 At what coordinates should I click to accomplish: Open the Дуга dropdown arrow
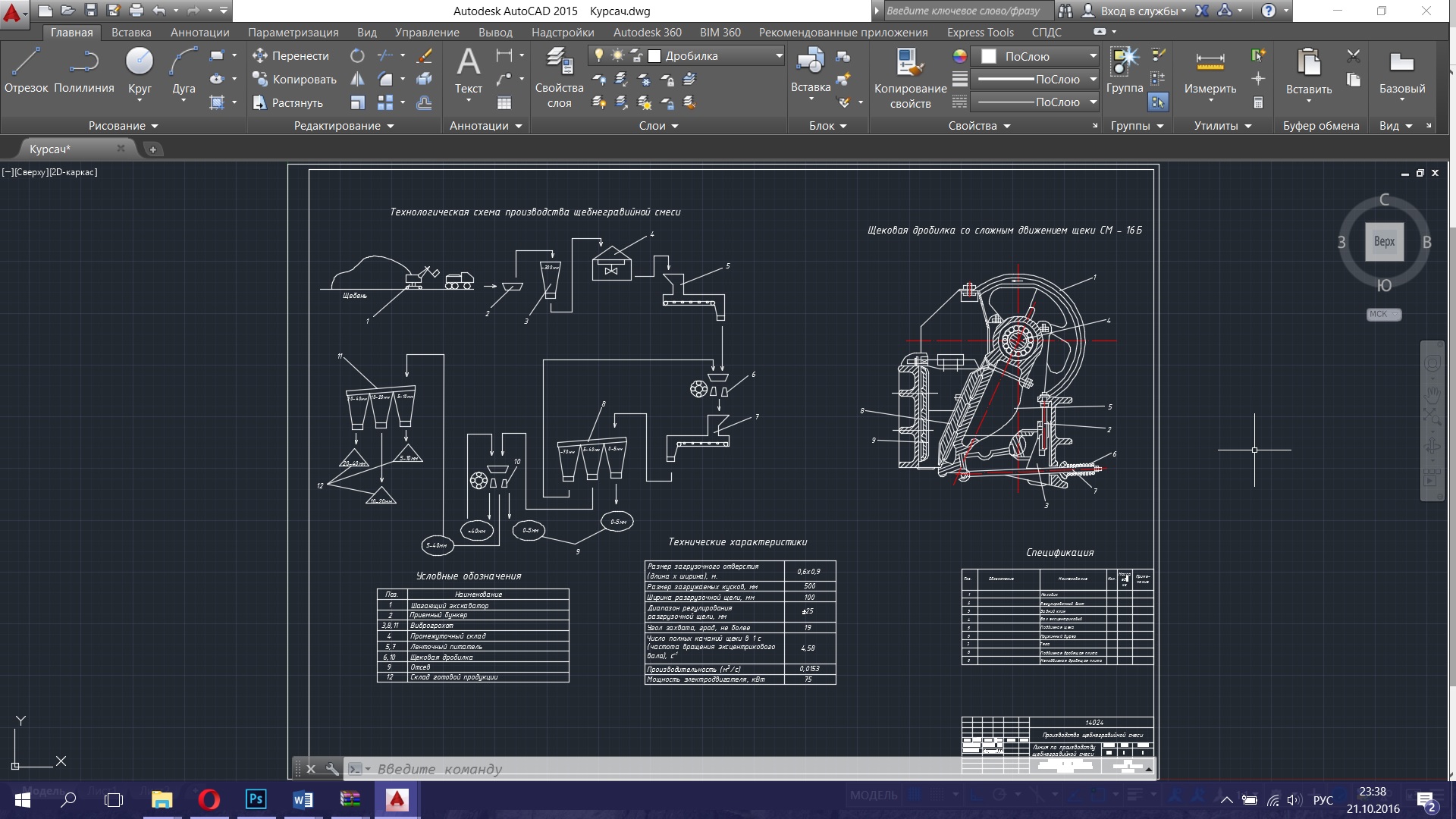click(x=184, y=101)
